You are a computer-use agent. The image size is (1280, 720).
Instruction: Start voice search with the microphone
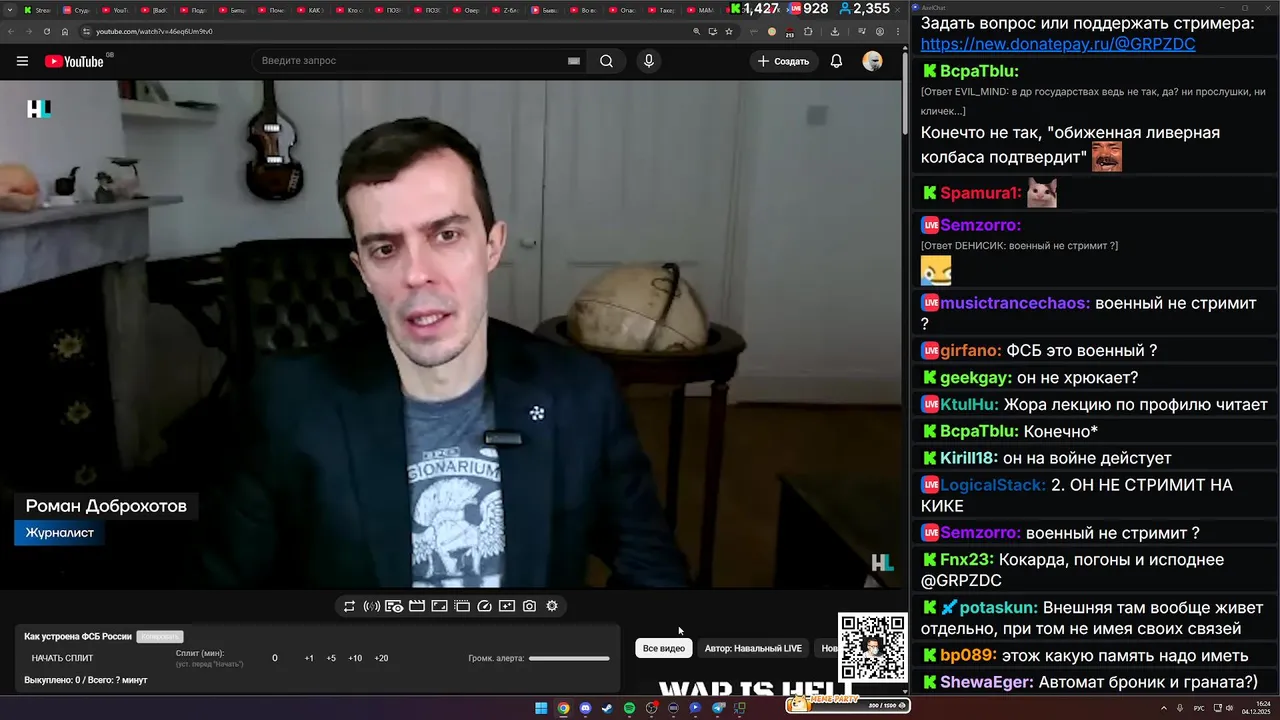(x=649, y=61)
